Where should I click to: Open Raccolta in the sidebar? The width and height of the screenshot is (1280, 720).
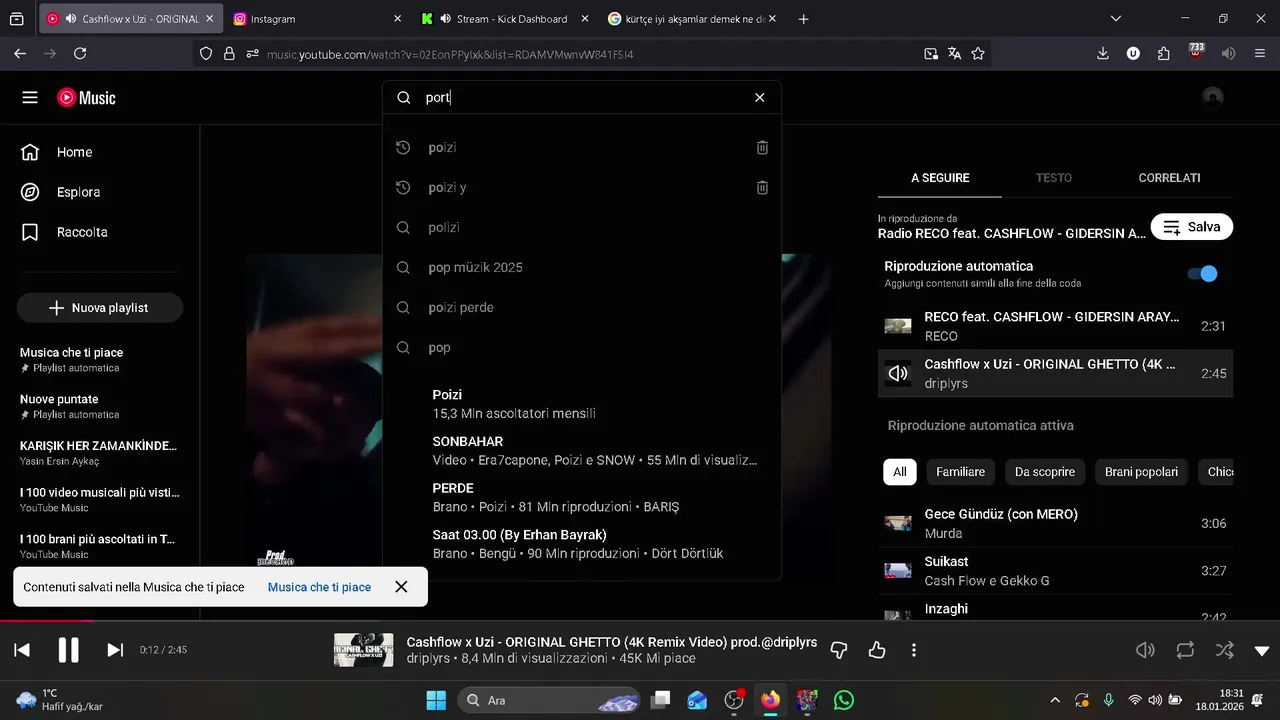100,232
